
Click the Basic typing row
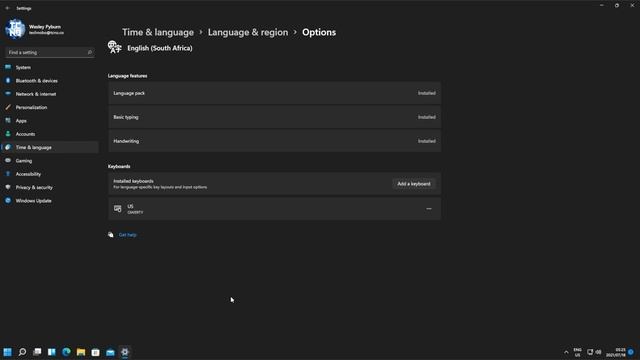tap(274, 117)
